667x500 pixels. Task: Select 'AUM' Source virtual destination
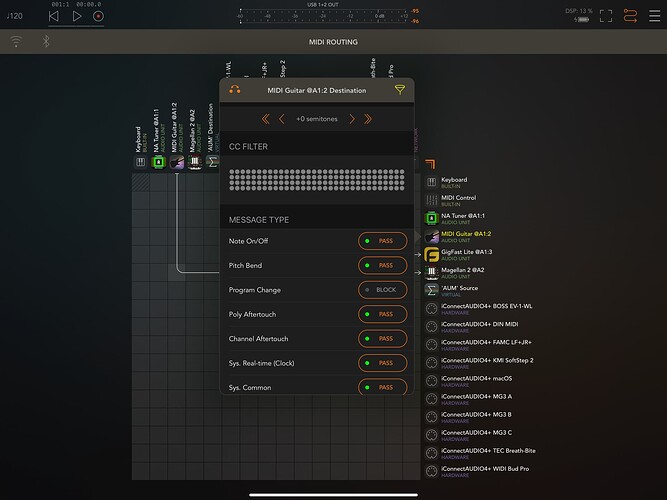[452, 291]
